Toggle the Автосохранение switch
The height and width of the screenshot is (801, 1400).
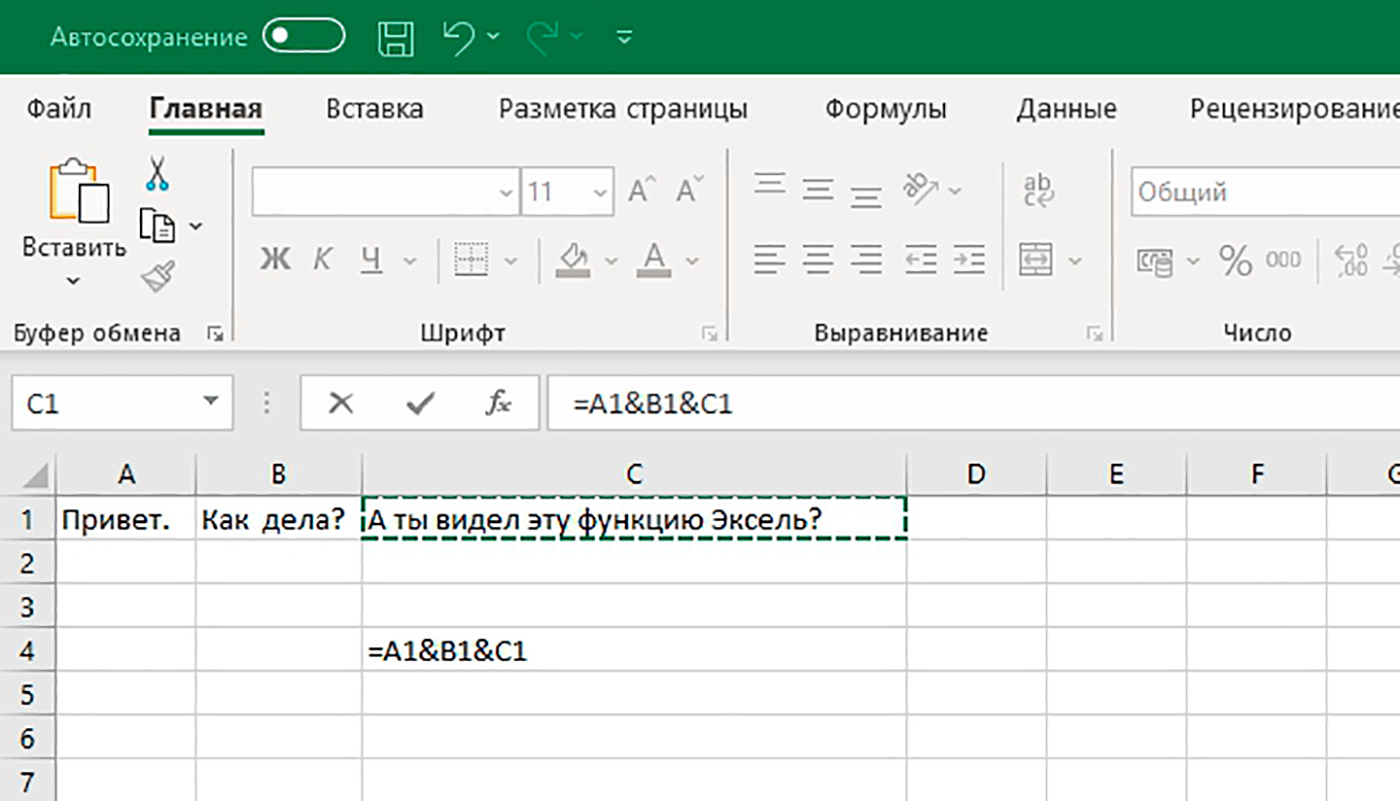pyautogui.click(x=303, y=37)
